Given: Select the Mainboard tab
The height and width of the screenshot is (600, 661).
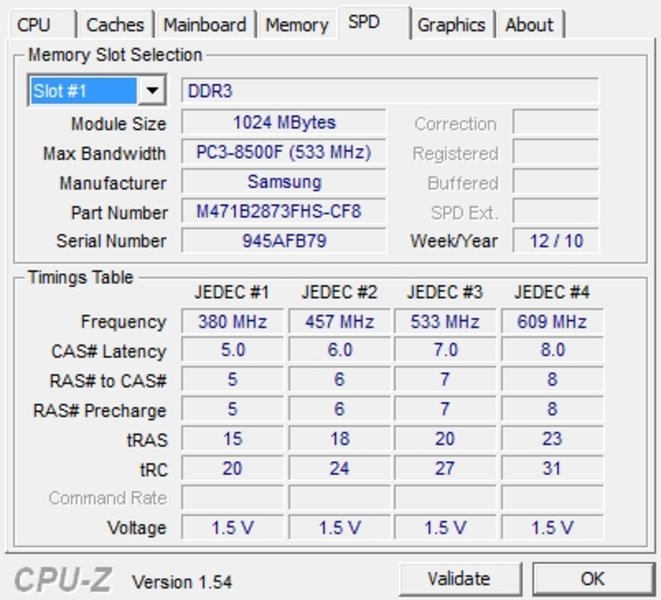Looking at the screenshot, I should 205,25.
